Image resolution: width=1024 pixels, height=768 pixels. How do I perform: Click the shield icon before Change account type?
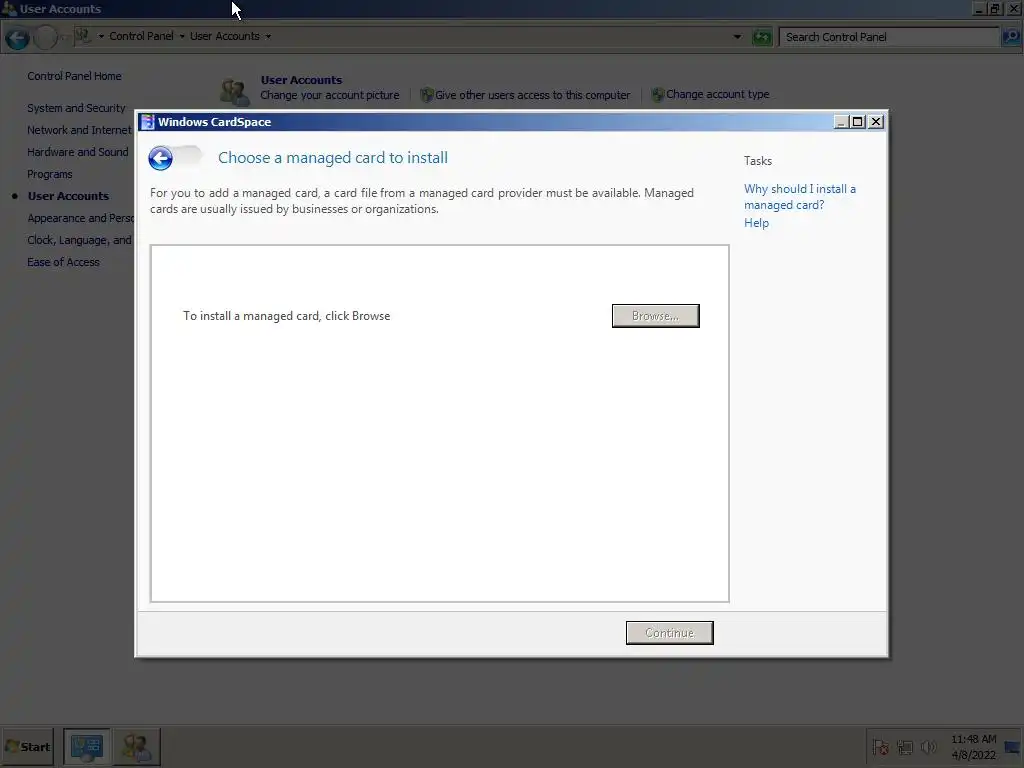658,95
